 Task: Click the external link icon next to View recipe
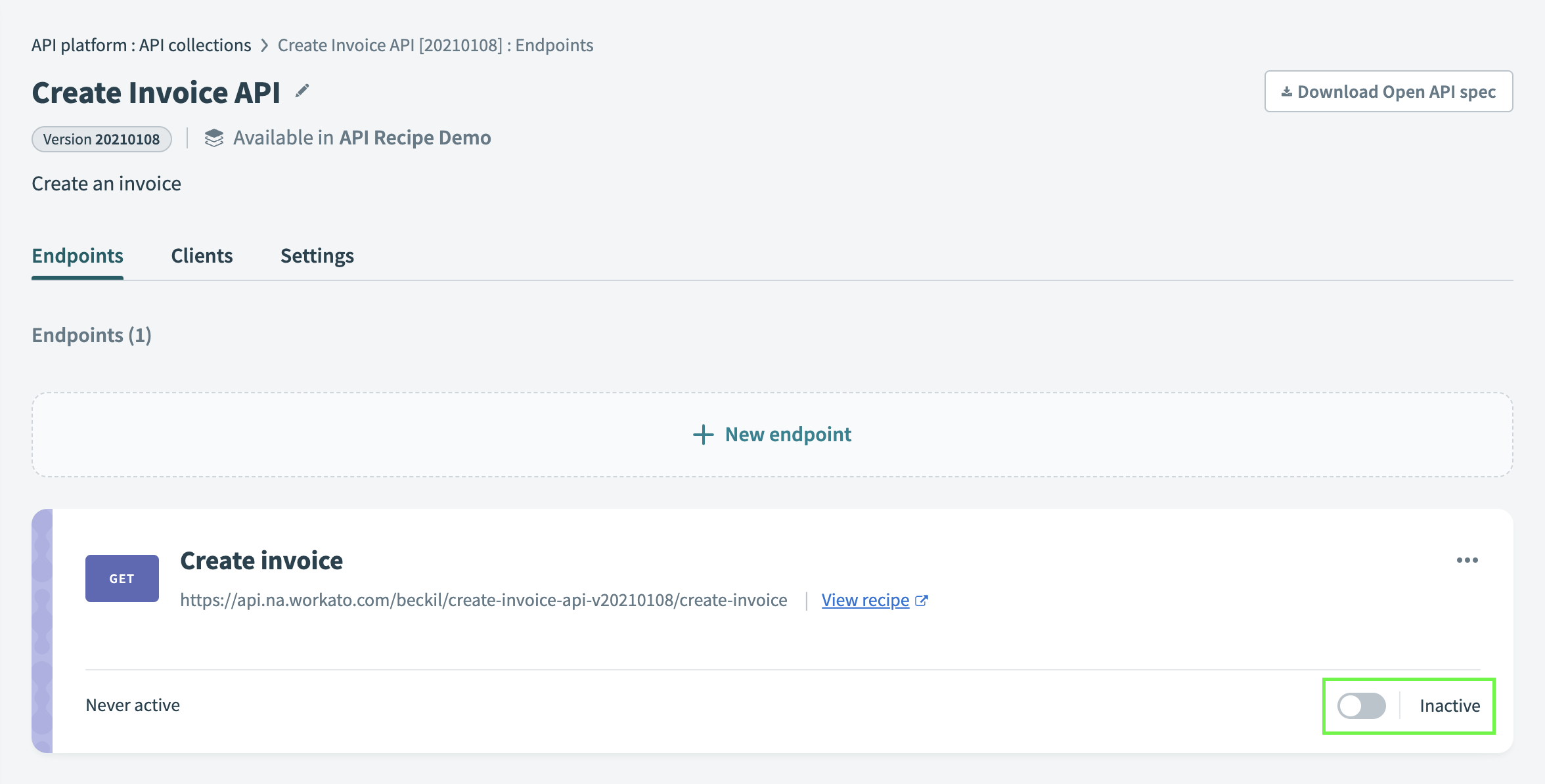(x=922, y=599)
